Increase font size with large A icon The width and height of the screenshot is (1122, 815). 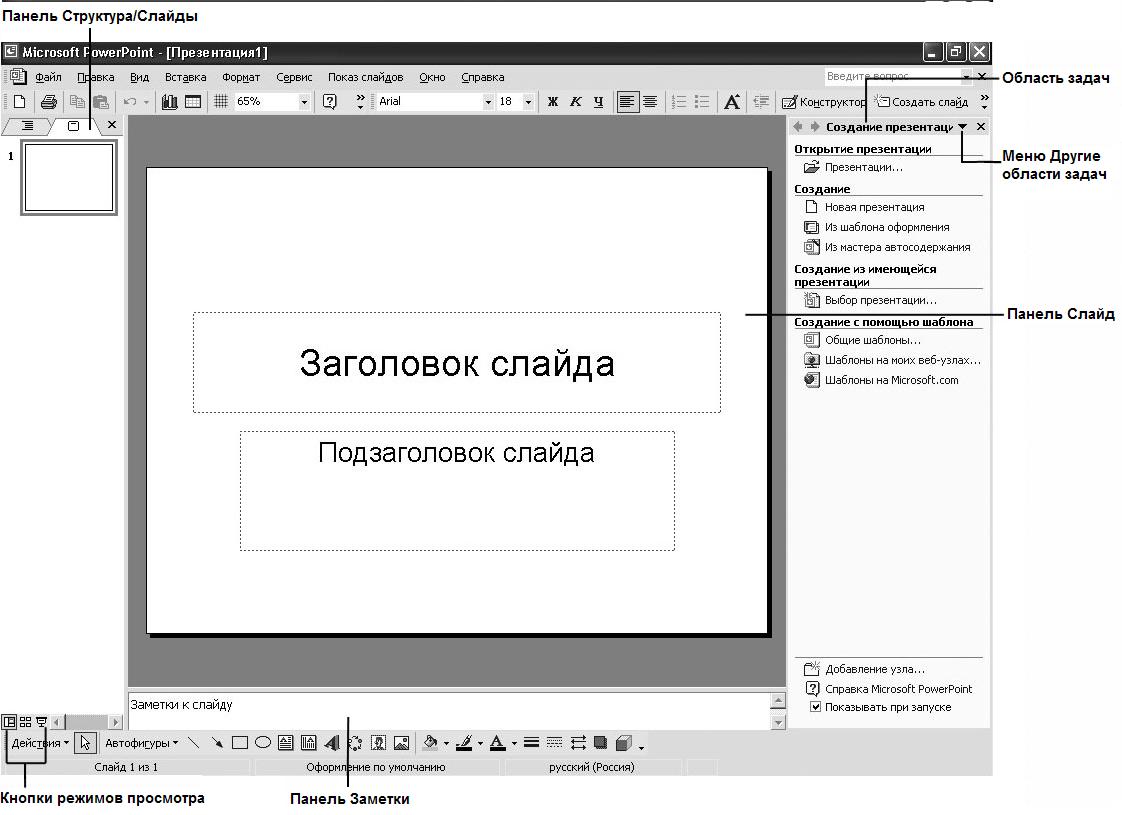tap(731, 102)
